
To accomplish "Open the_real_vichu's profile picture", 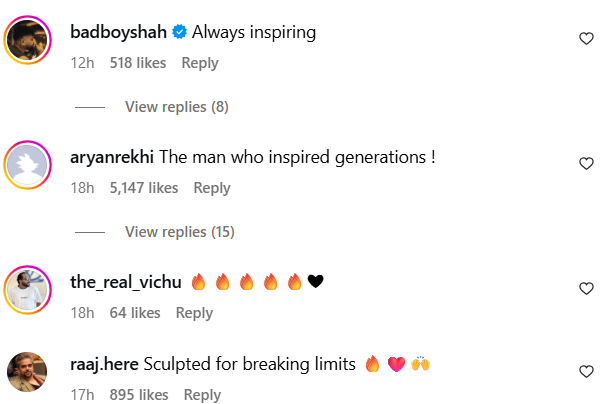I will (29, 292).
